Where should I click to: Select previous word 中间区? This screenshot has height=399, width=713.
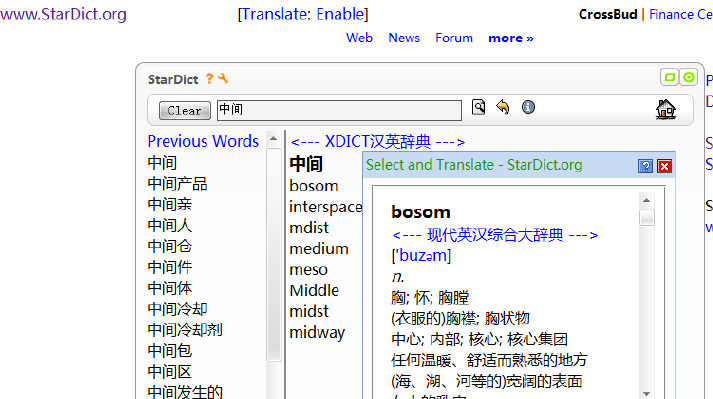pyautogui.click(x=170, y=372)
